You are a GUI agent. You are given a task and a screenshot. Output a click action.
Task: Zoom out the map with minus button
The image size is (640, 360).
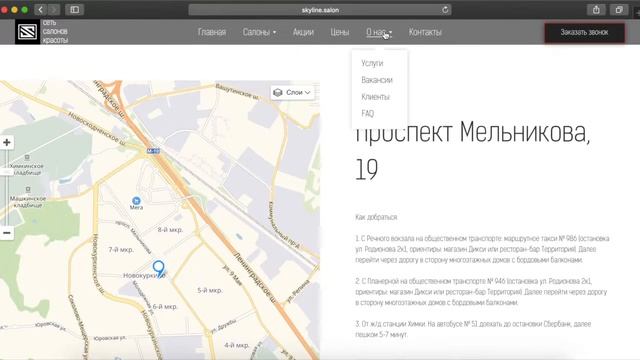tap(7, 233)
